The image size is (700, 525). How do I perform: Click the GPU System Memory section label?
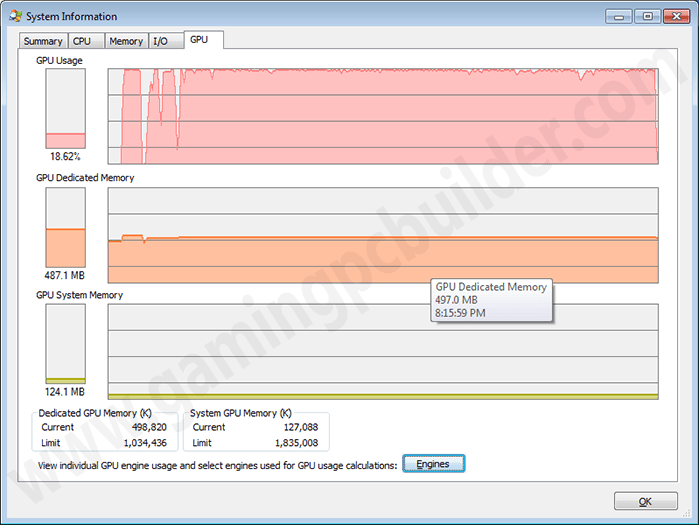click(x=79, y=295)
